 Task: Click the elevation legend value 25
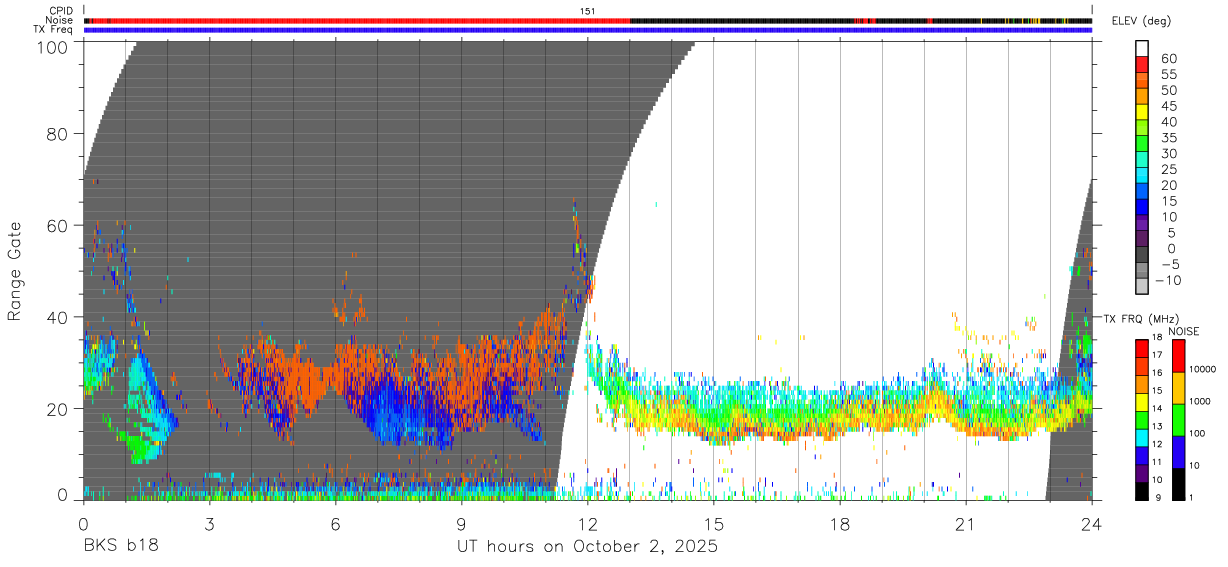pyautogui.click(x=1169, y=169)
